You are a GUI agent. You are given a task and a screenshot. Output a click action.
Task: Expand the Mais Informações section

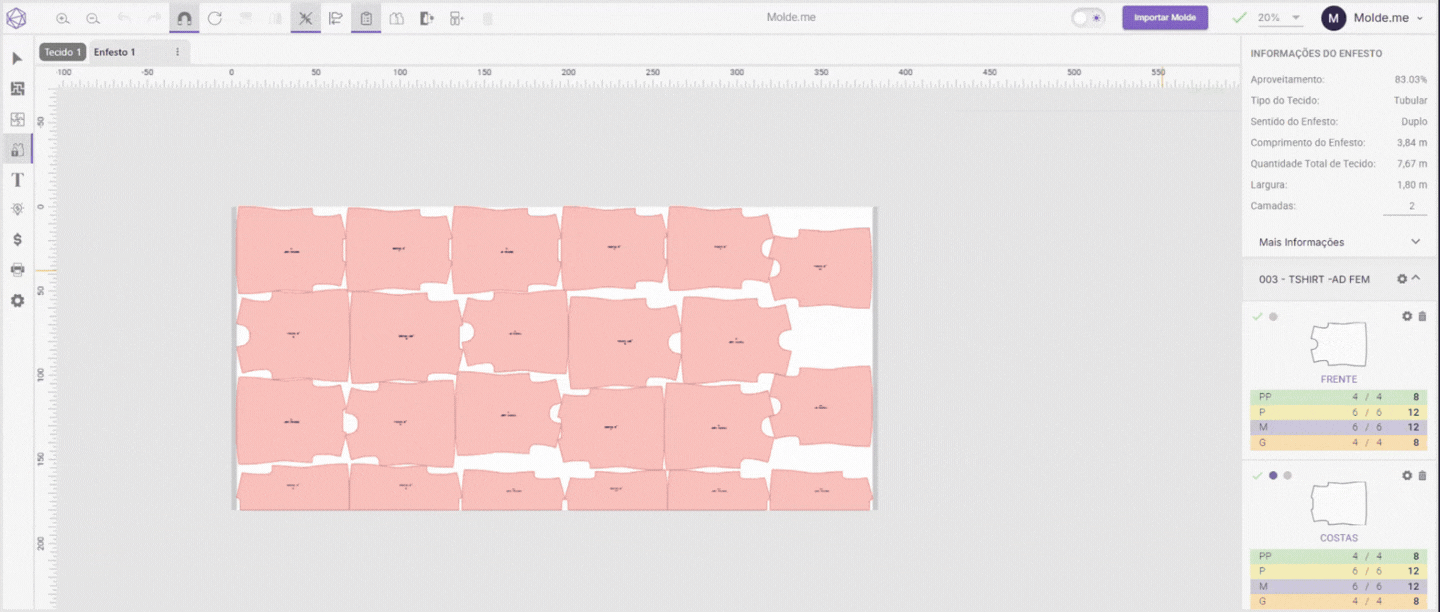coord(1415,242)
